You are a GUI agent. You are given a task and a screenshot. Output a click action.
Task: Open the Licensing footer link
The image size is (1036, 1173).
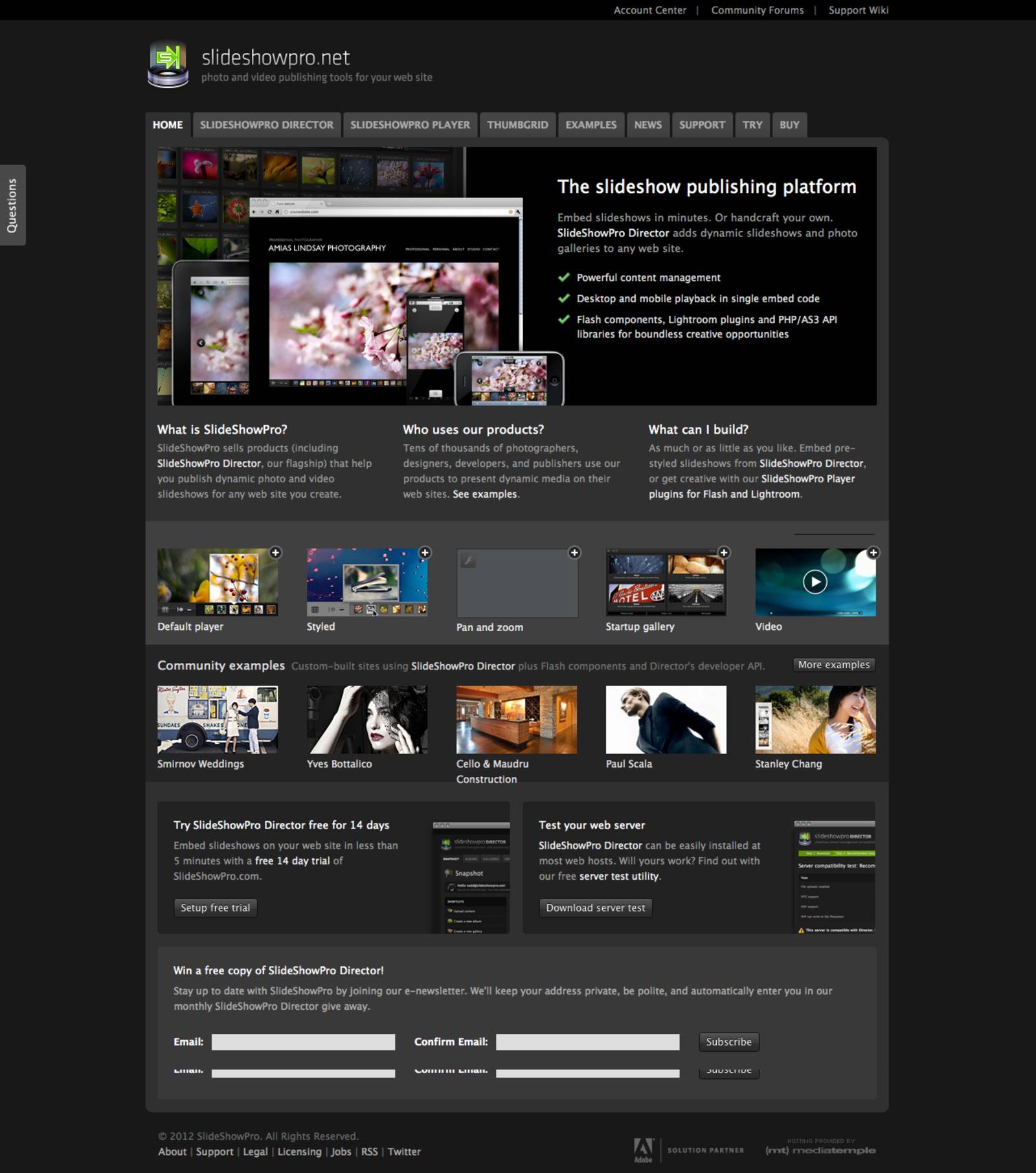[300, 1152]
